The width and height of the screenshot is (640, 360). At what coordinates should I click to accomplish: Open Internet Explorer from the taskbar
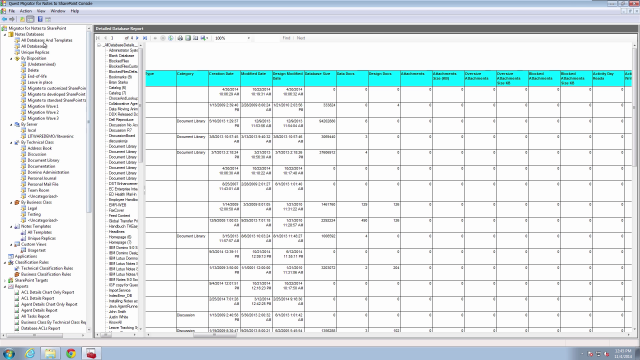(30, 353)
